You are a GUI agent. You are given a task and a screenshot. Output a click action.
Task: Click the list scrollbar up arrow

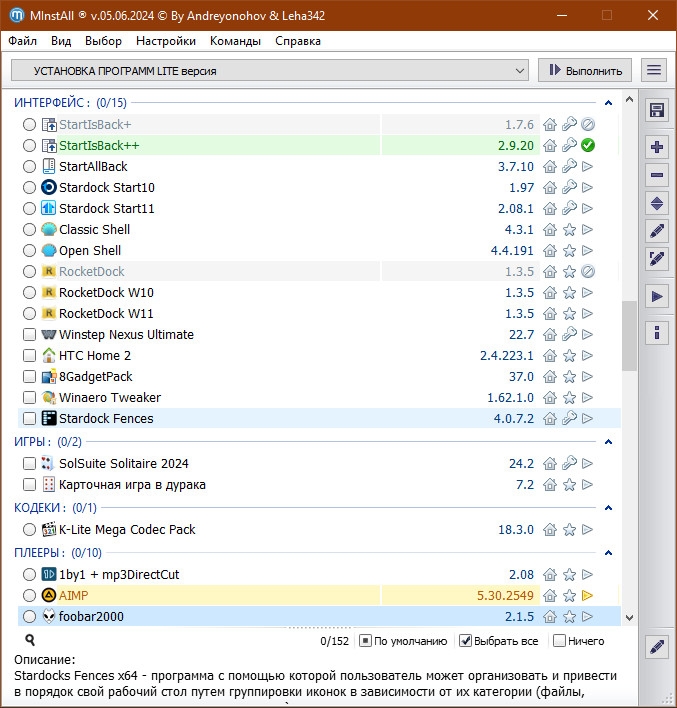point(629,100)
